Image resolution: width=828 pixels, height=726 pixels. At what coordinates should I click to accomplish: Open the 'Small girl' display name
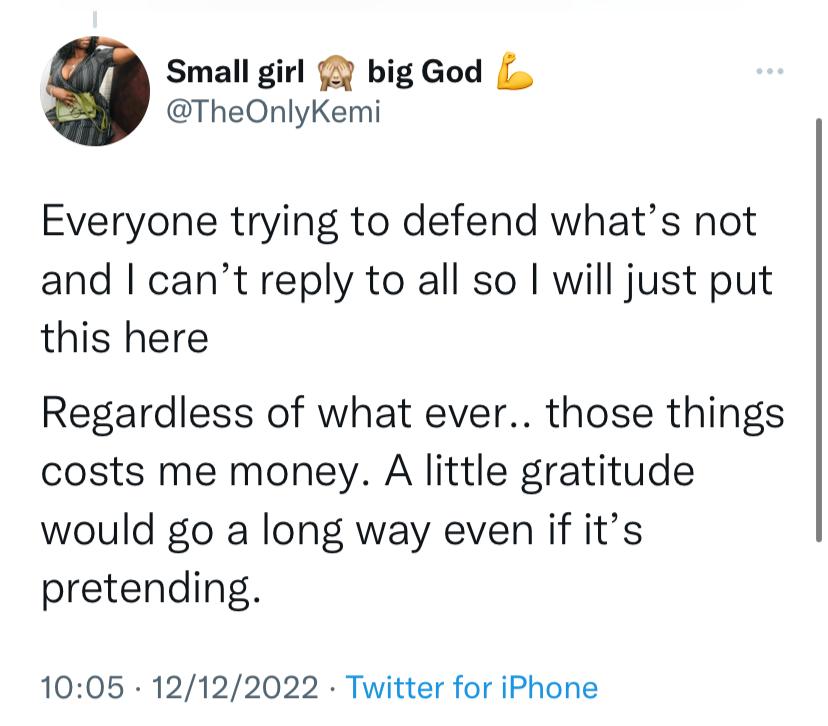click(x=235, y=72)
